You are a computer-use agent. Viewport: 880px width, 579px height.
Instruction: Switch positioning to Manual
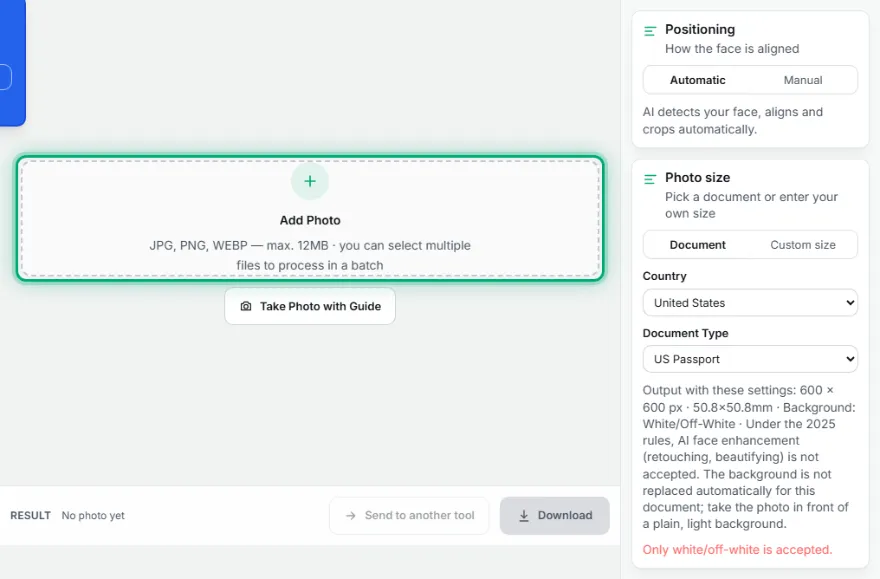[803, 80]
